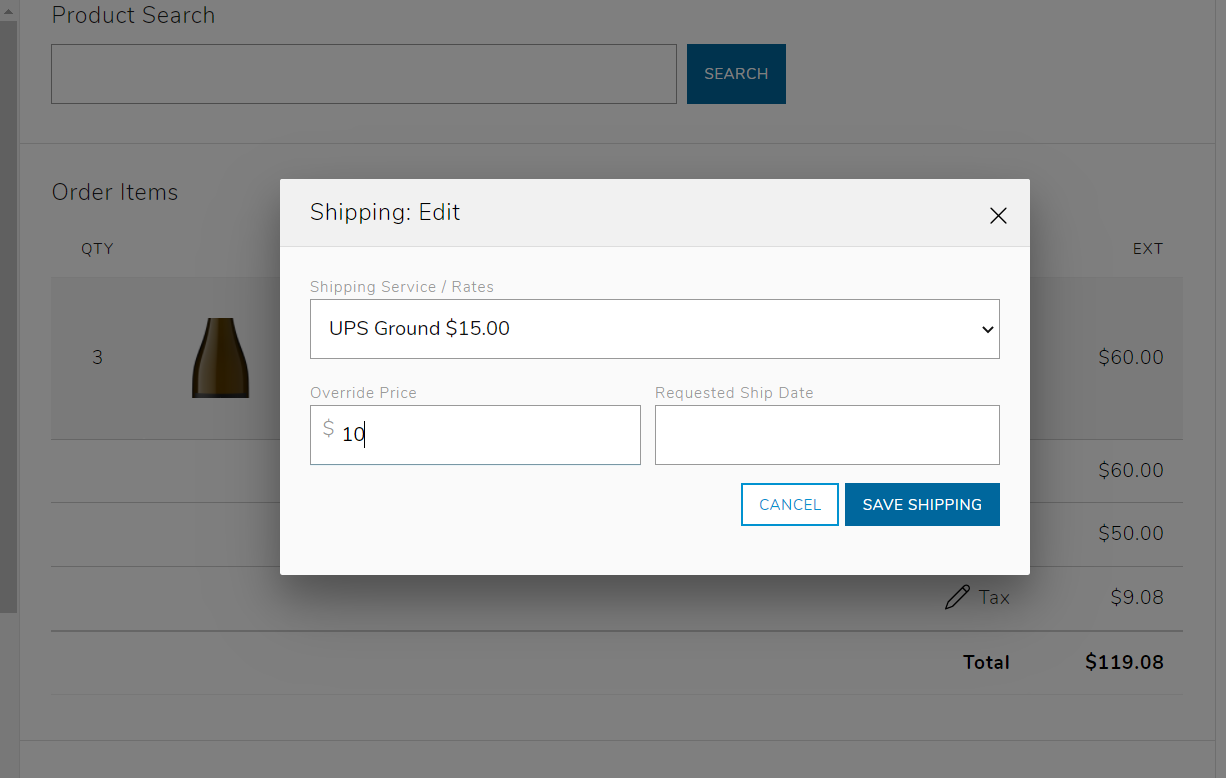This screenshot has height=778, width=1226.
Task: Focus the Product Search text box
Action: pos(363,73)
